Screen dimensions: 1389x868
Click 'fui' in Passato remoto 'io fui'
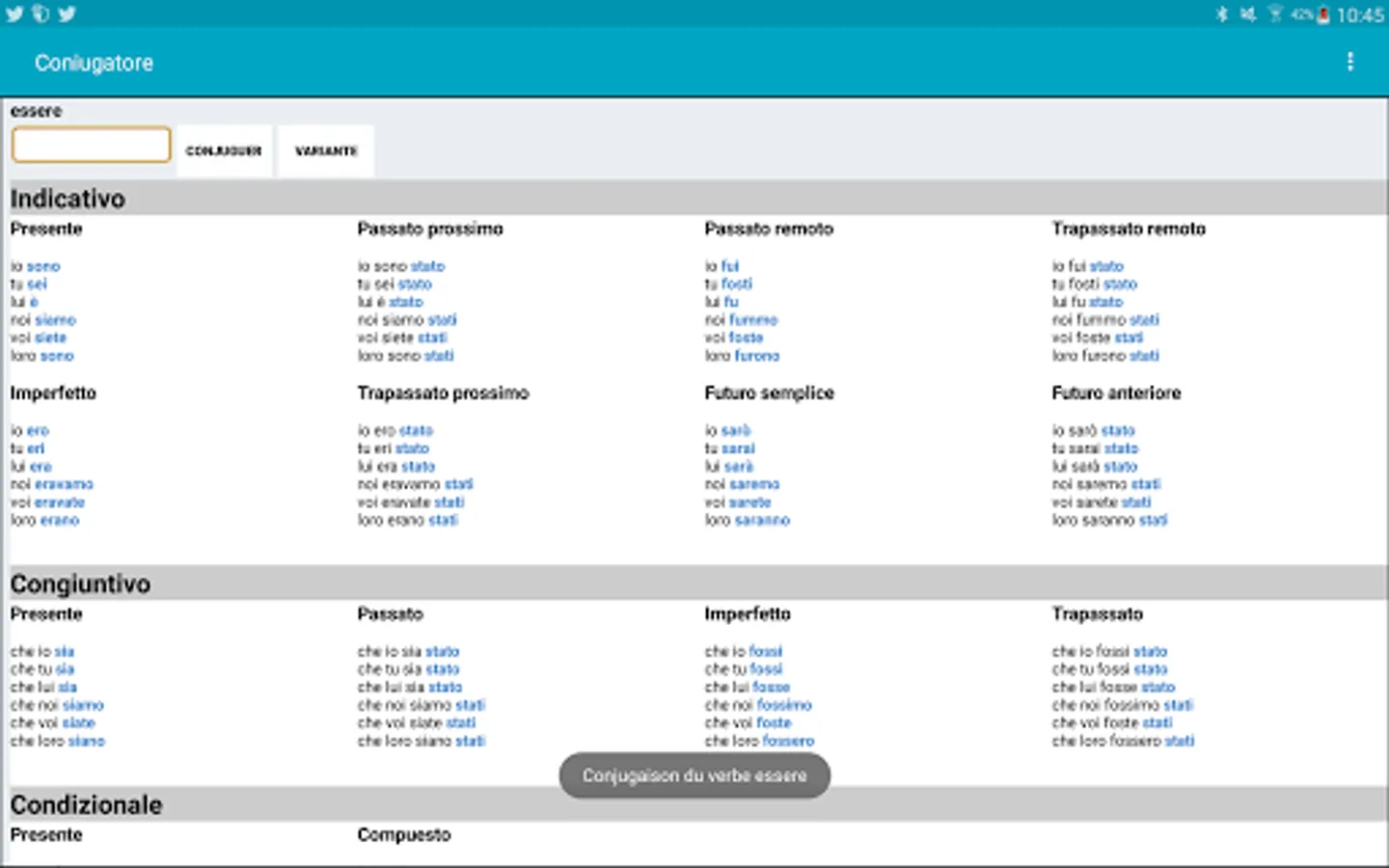tap(730, 266)
